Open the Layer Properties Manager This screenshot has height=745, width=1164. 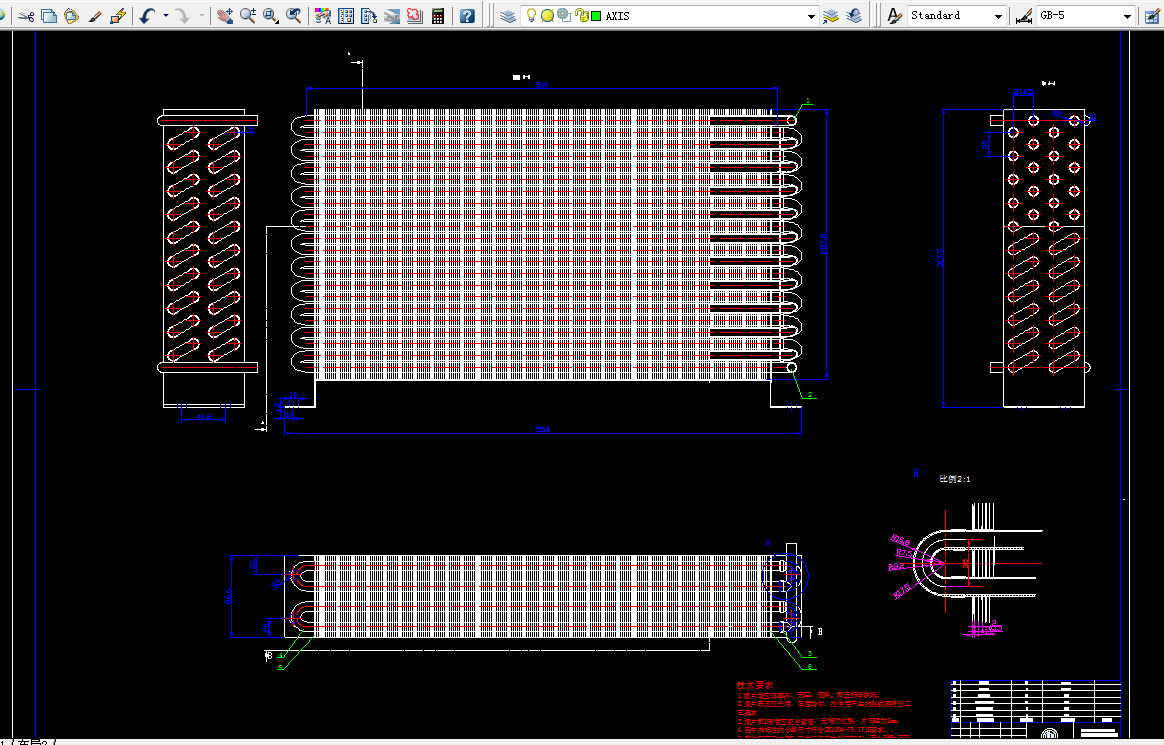(508, 16)
